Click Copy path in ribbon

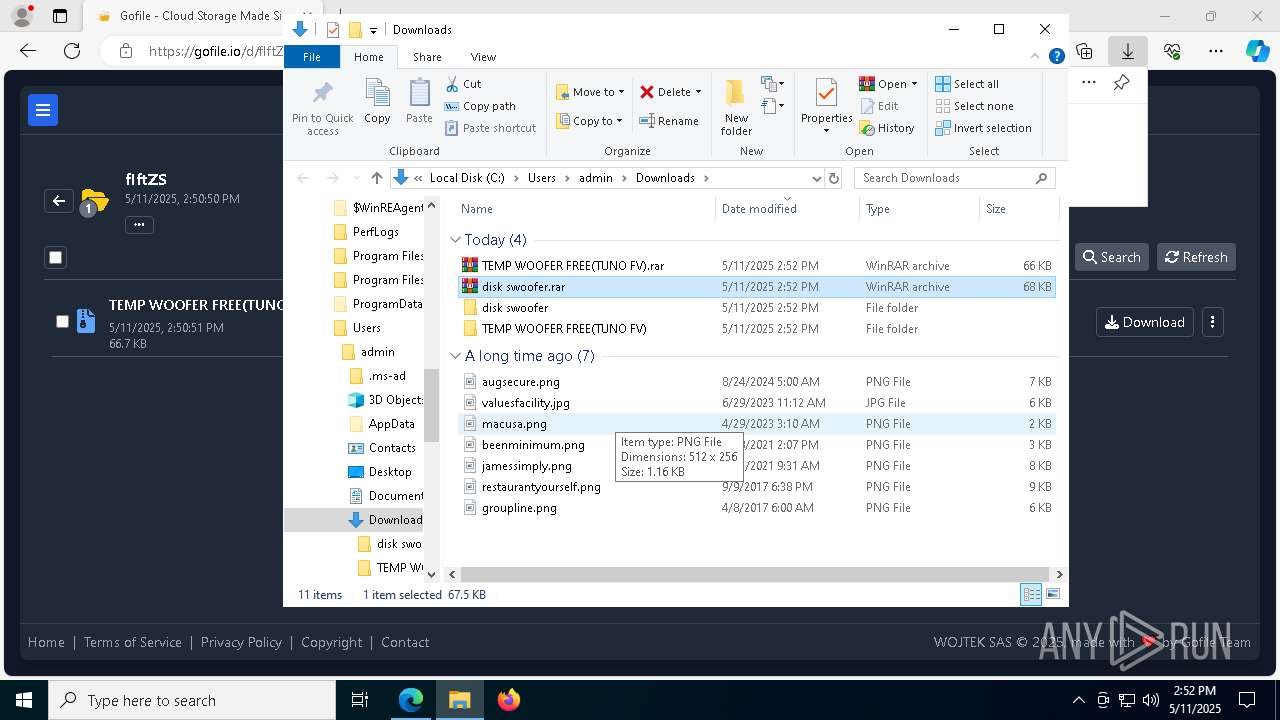(x=480, y=106)
